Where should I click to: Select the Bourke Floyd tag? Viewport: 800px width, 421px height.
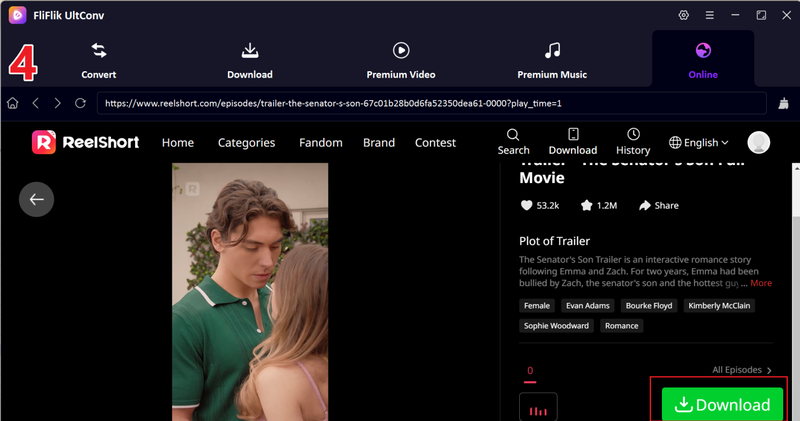click(x=649, y=306)
